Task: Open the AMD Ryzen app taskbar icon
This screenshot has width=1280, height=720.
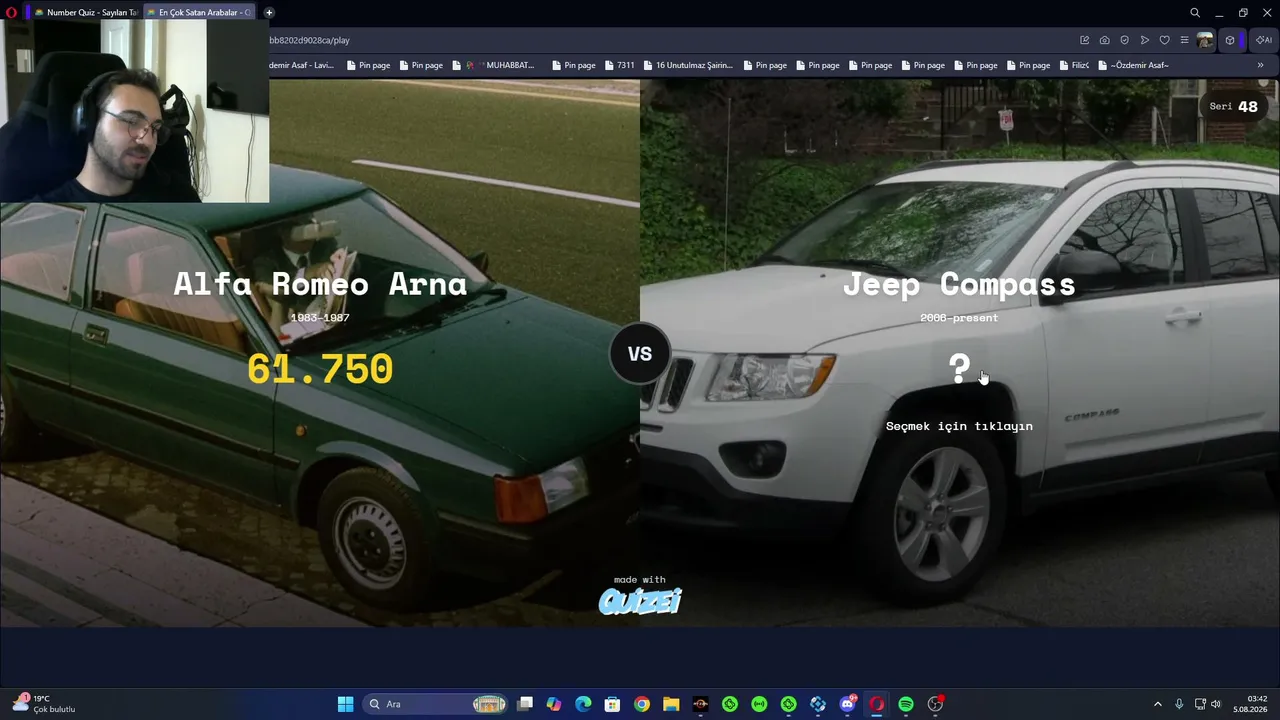Action: tap(700, 704)
